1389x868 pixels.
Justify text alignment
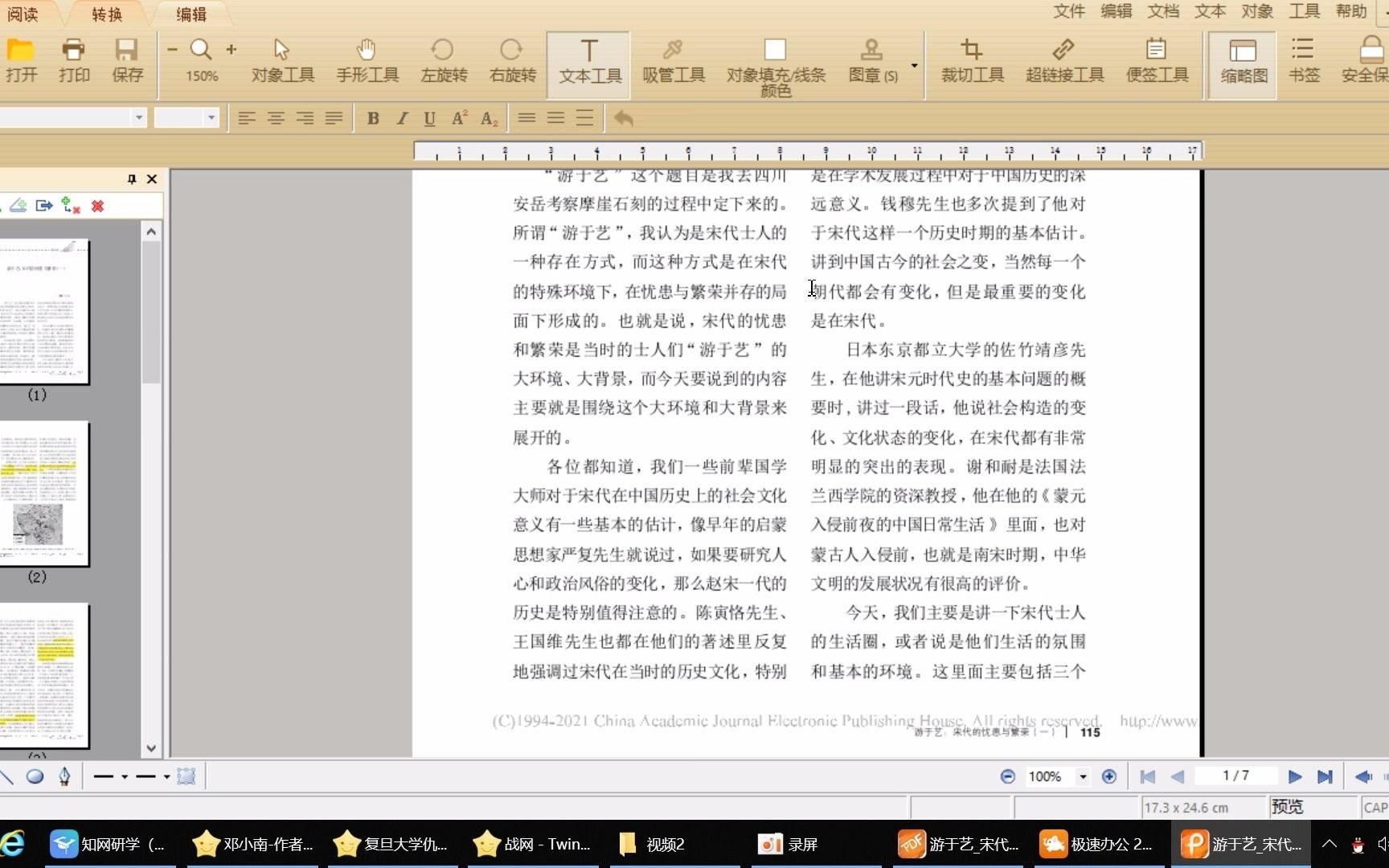click(x=334, y=119)
